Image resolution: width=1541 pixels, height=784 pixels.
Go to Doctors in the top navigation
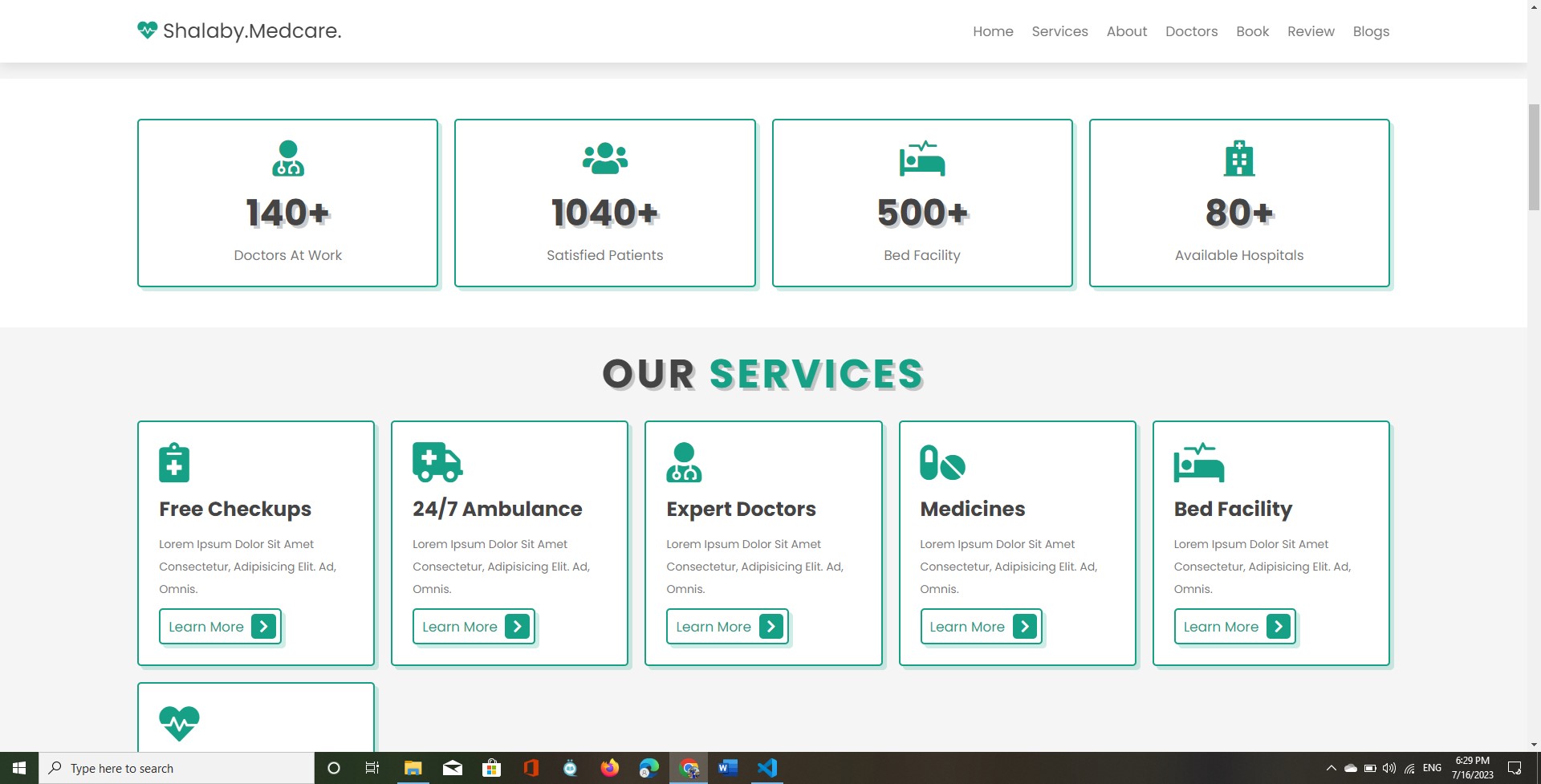pos(1191,31)
